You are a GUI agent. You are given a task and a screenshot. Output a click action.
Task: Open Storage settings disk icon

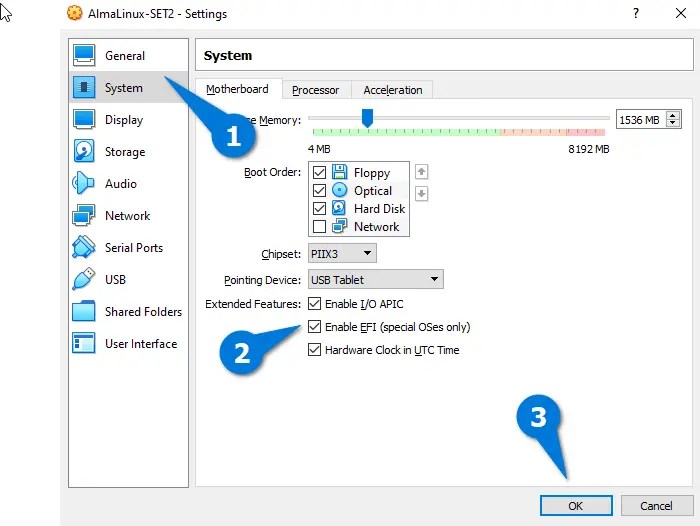84,151
